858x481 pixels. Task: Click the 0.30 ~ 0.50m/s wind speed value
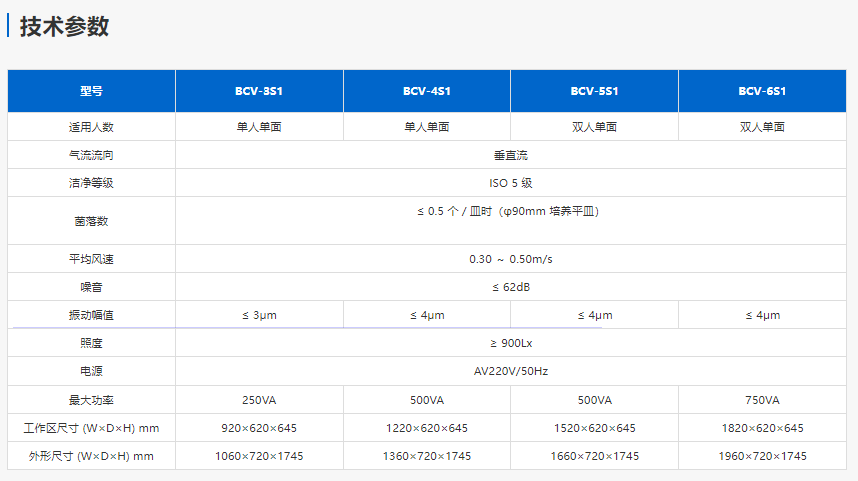pos(510,259)
